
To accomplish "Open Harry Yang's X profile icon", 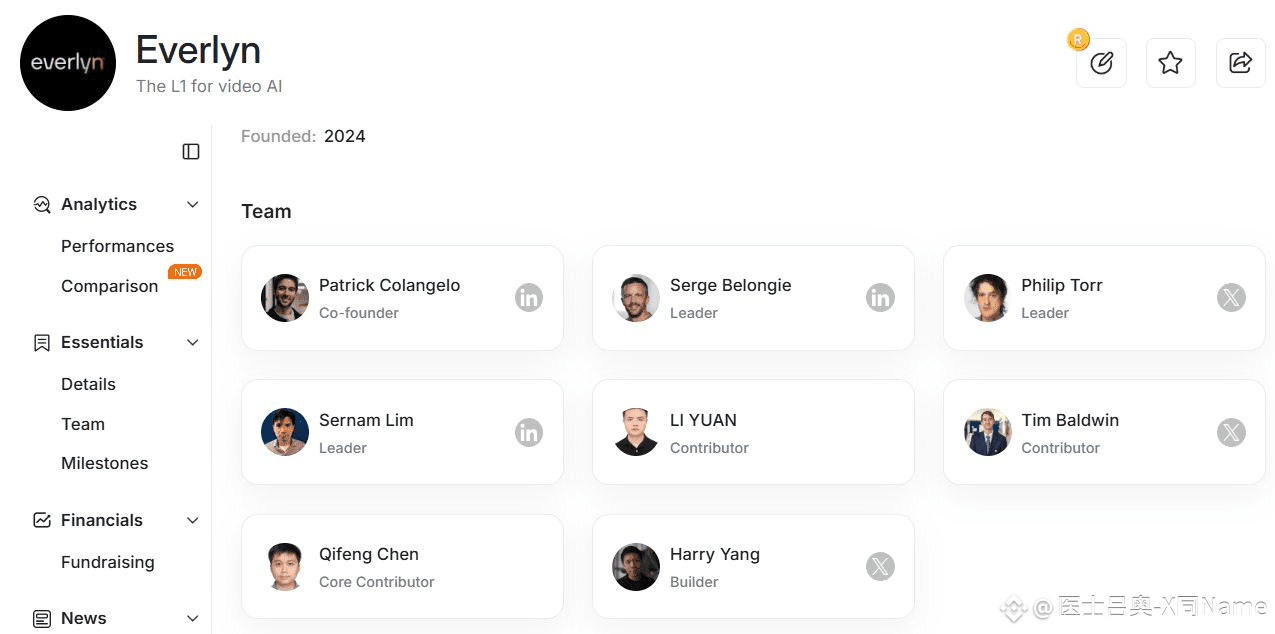I will [x=880, y=567].
